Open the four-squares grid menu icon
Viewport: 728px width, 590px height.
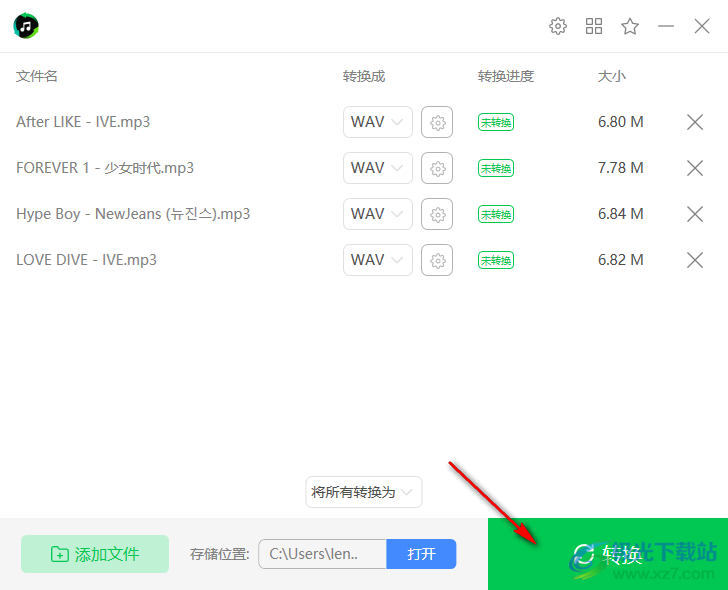click(x=594, y=26)
